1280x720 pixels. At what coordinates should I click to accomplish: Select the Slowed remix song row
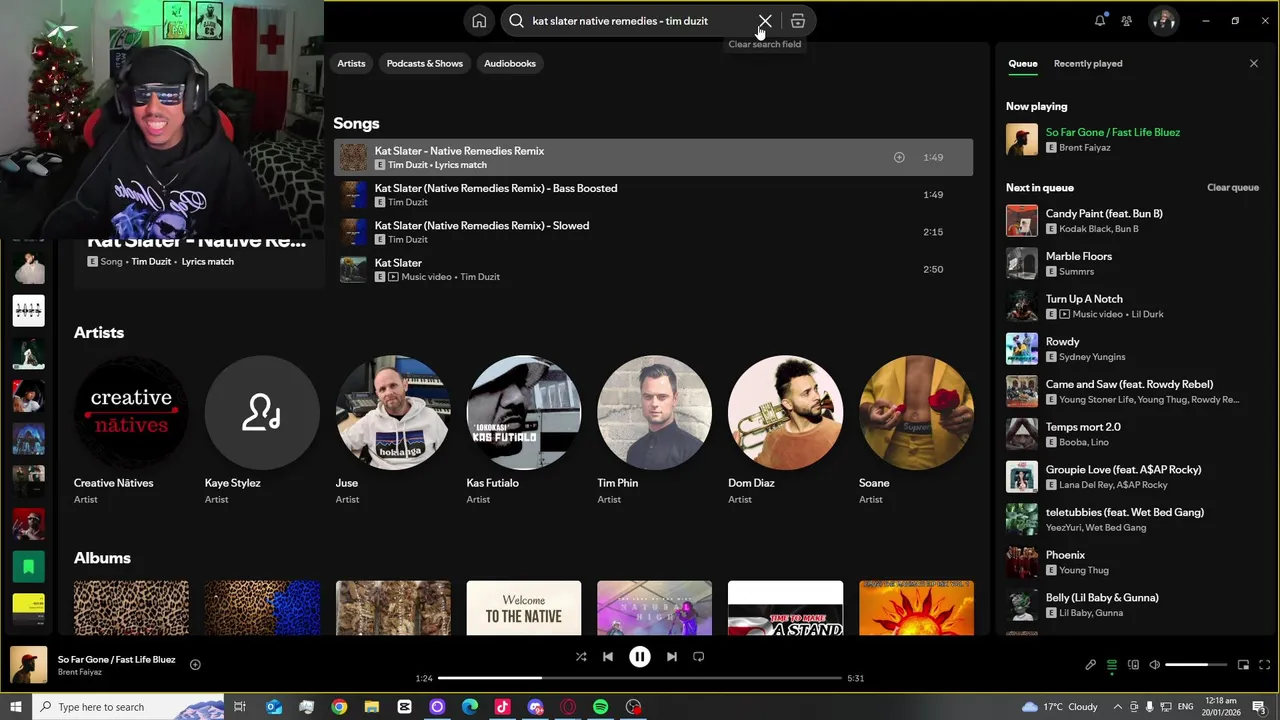(x=653, y=231)
